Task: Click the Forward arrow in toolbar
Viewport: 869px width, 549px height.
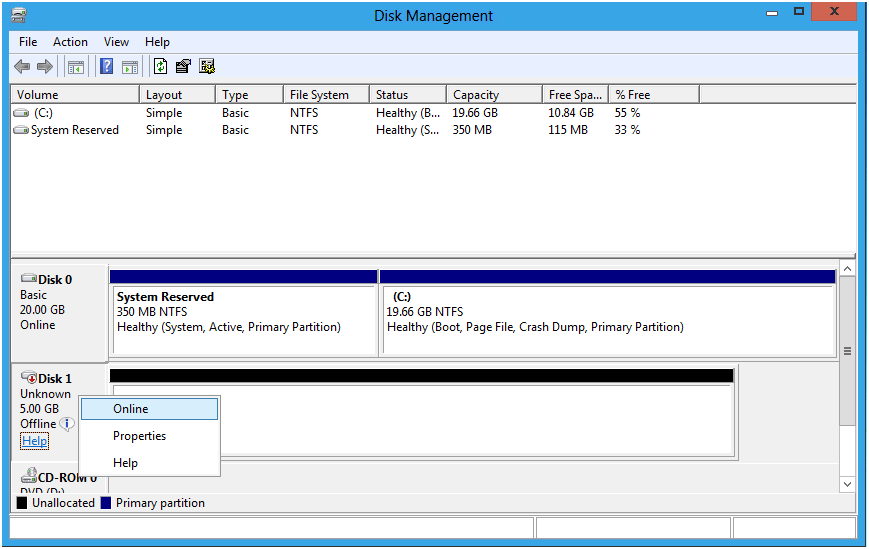Action: [45, 67]
